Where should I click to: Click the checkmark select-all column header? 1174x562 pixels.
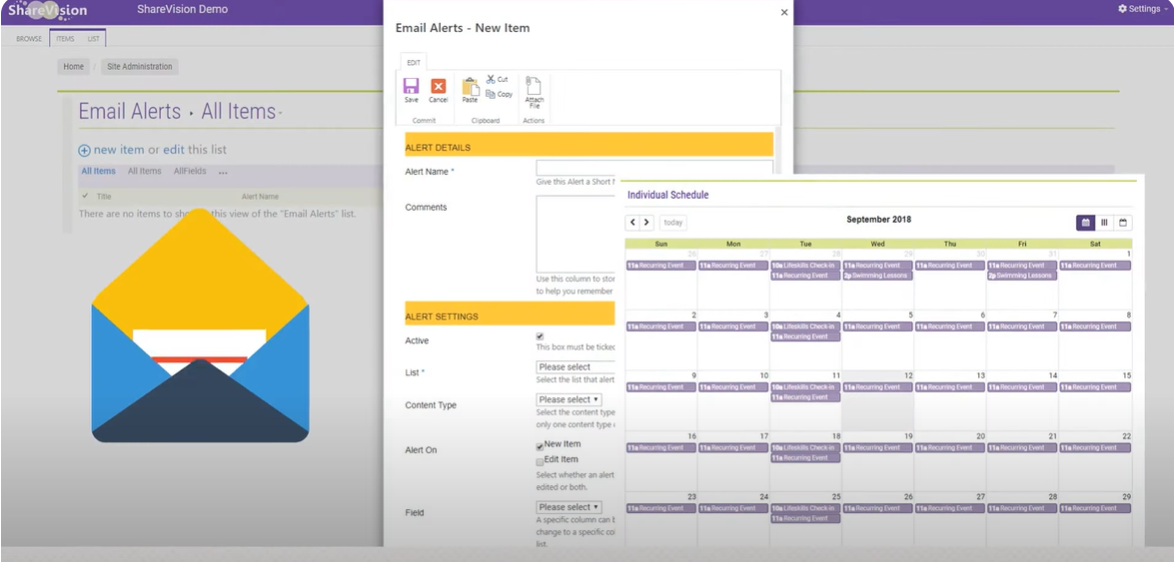85,196
